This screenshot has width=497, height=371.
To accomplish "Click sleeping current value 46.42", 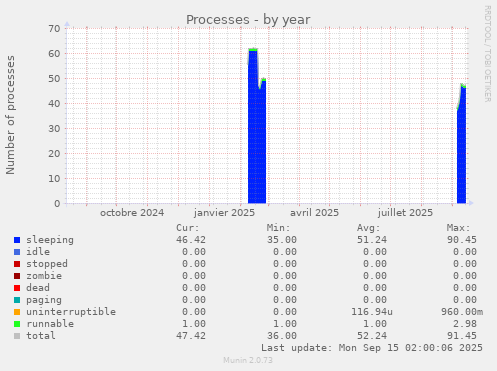I will [x=191, y=240].
